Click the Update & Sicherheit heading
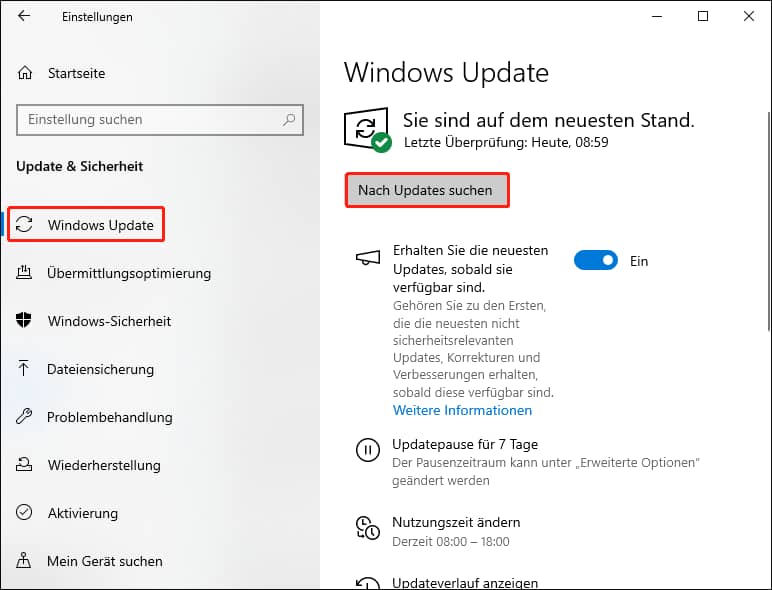The height and width of the screenshot is (590, 772). [79, 166]
